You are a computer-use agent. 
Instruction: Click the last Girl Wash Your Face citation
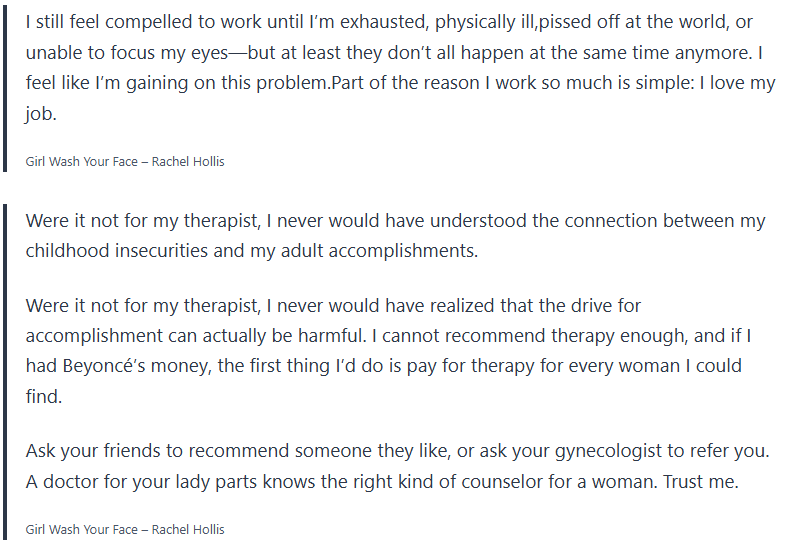(125, 529)
